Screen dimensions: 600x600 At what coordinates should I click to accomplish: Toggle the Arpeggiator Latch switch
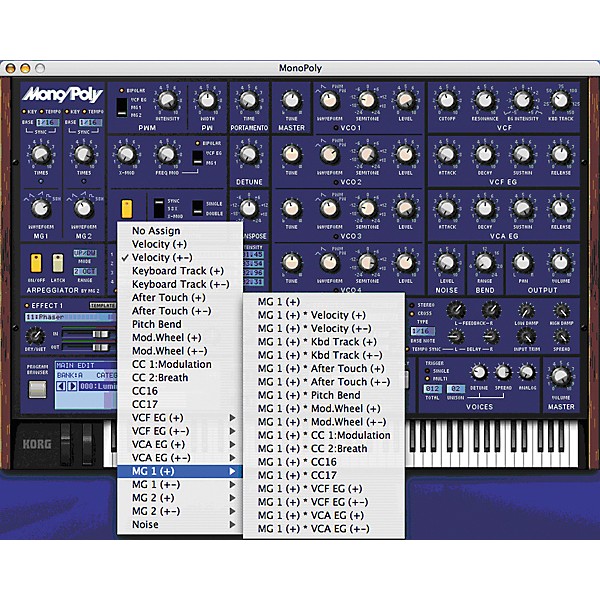[x=58, y=264]
